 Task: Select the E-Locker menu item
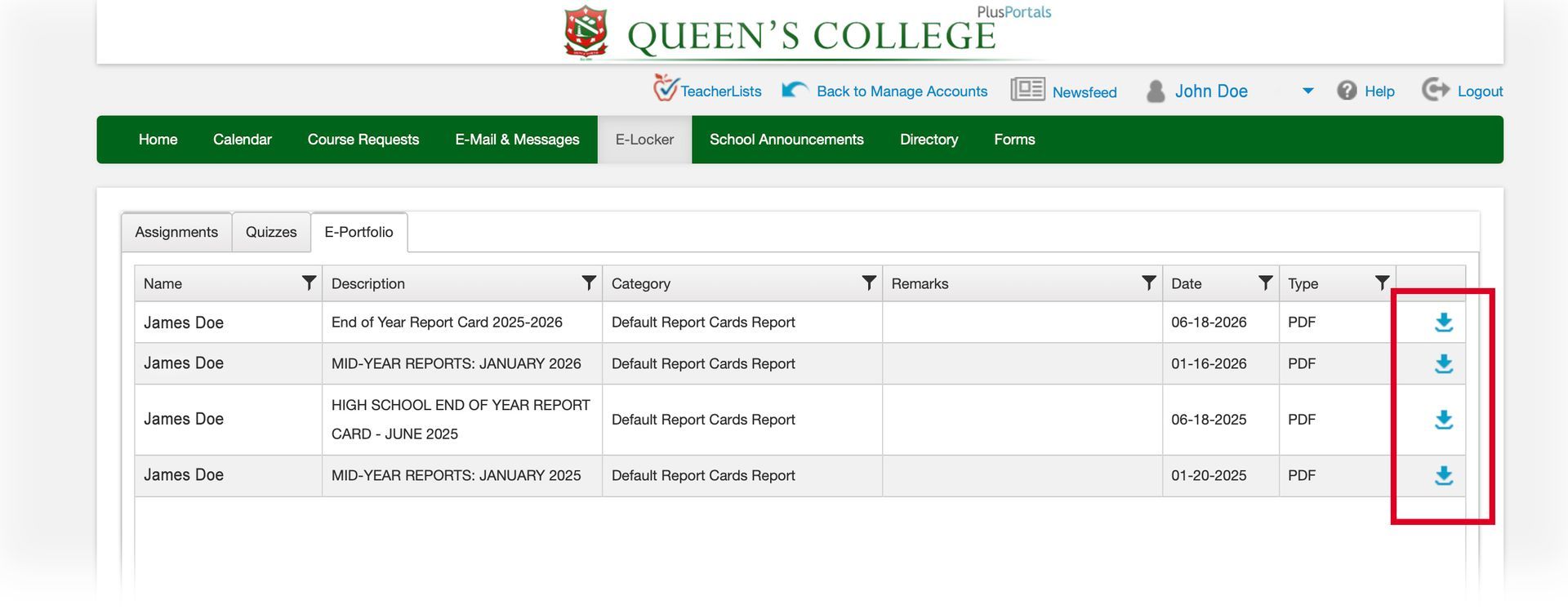[644, 140]
